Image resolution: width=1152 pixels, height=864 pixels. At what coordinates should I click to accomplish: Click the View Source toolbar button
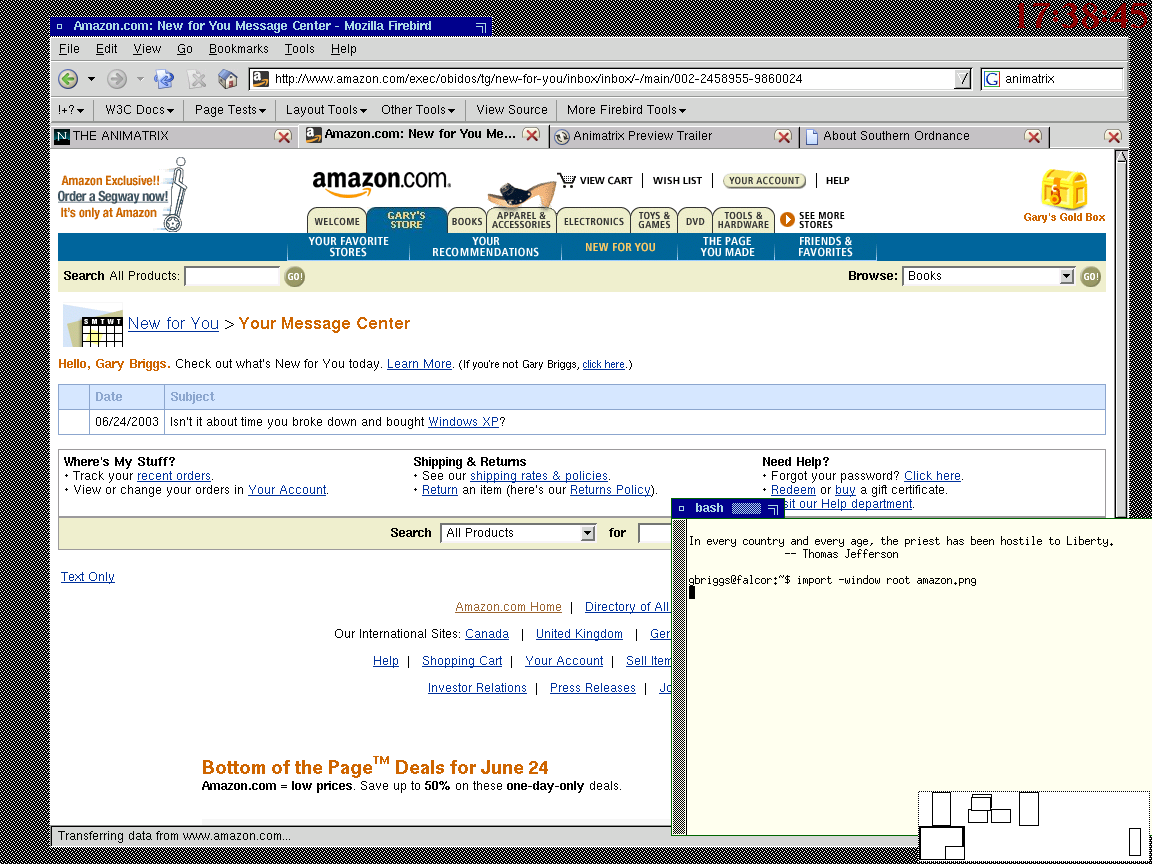click(x=511, y=110)
